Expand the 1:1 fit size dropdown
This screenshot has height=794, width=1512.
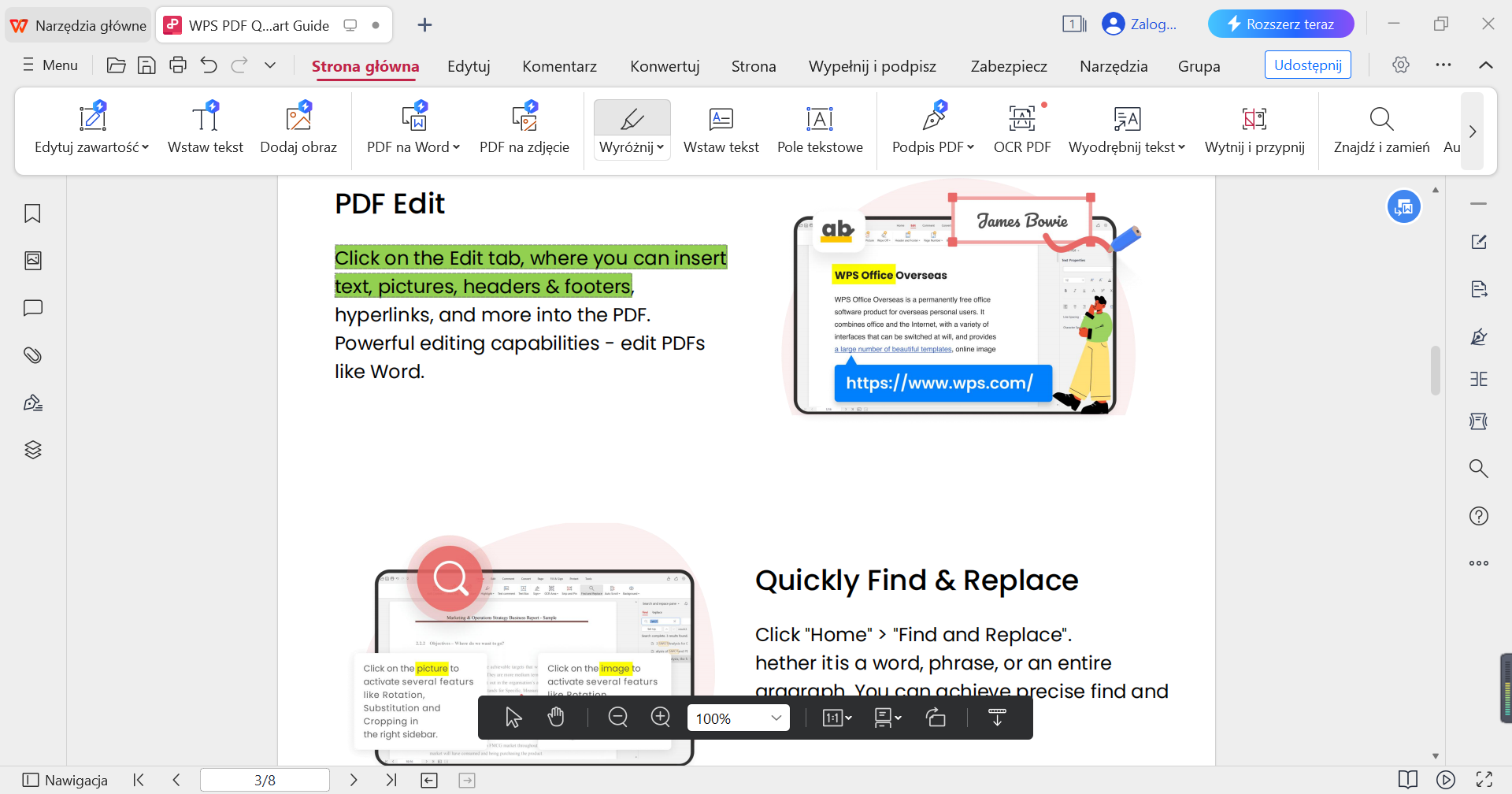pyautogui.click(x=848, y=718)
